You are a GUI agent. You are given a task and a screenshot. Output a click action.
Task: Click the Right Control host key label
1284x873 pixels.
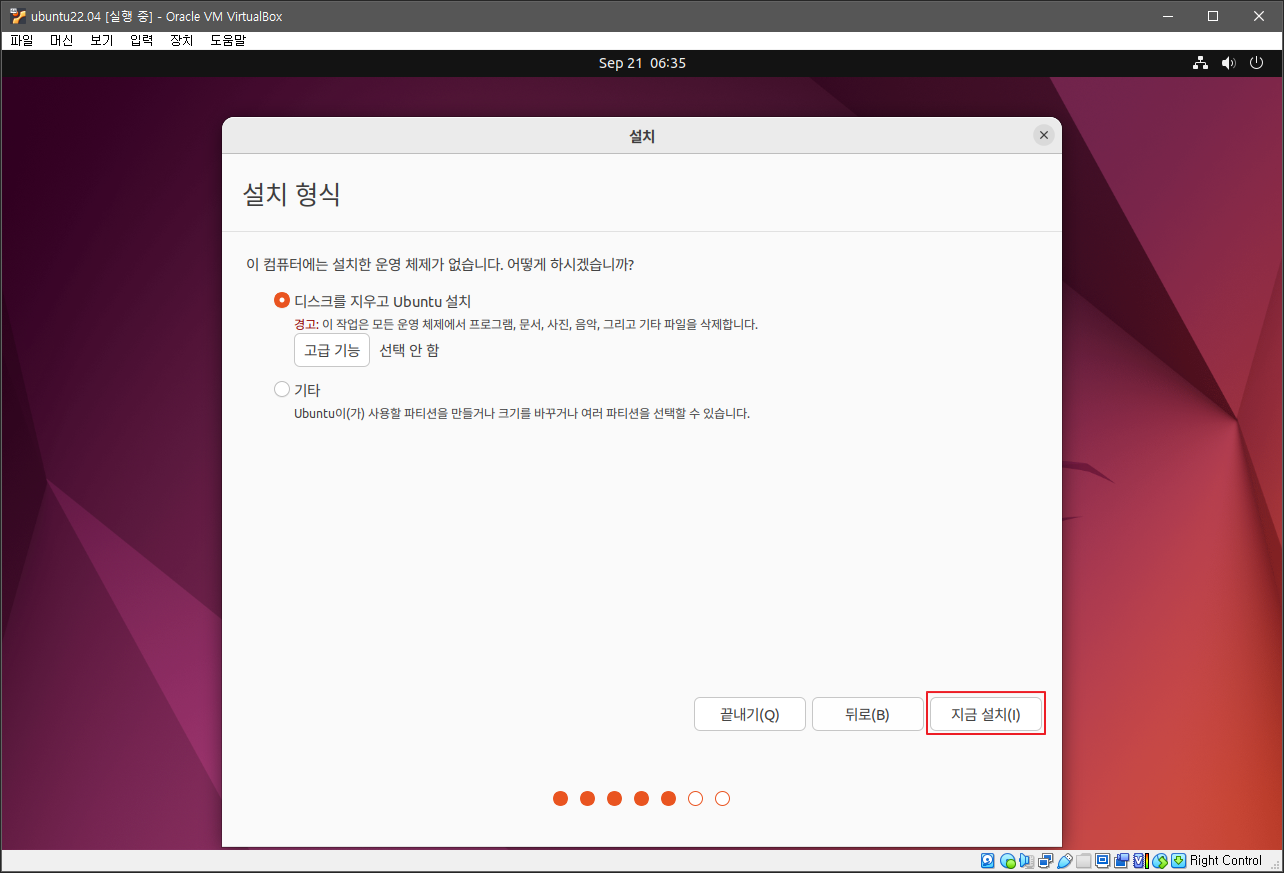[x=1226, y=861]
